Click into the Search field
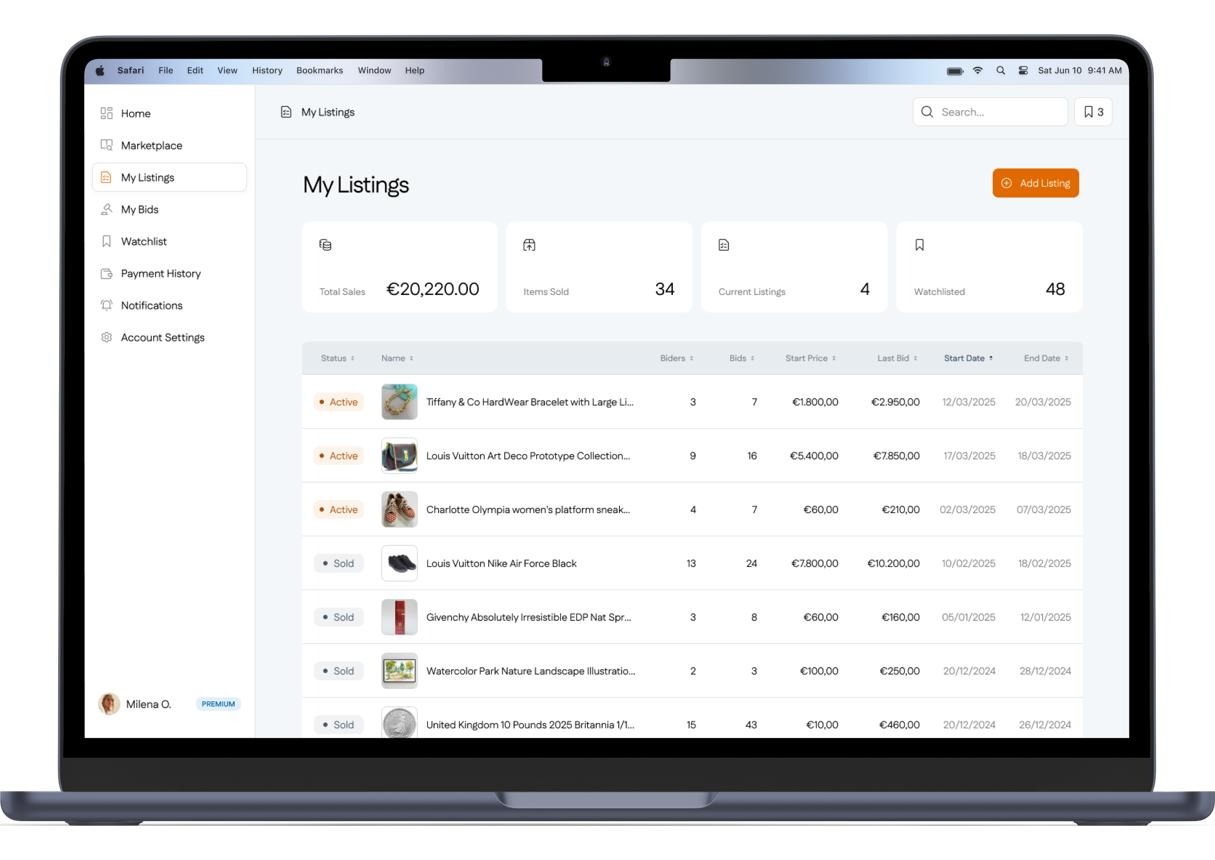 point(990,112)
